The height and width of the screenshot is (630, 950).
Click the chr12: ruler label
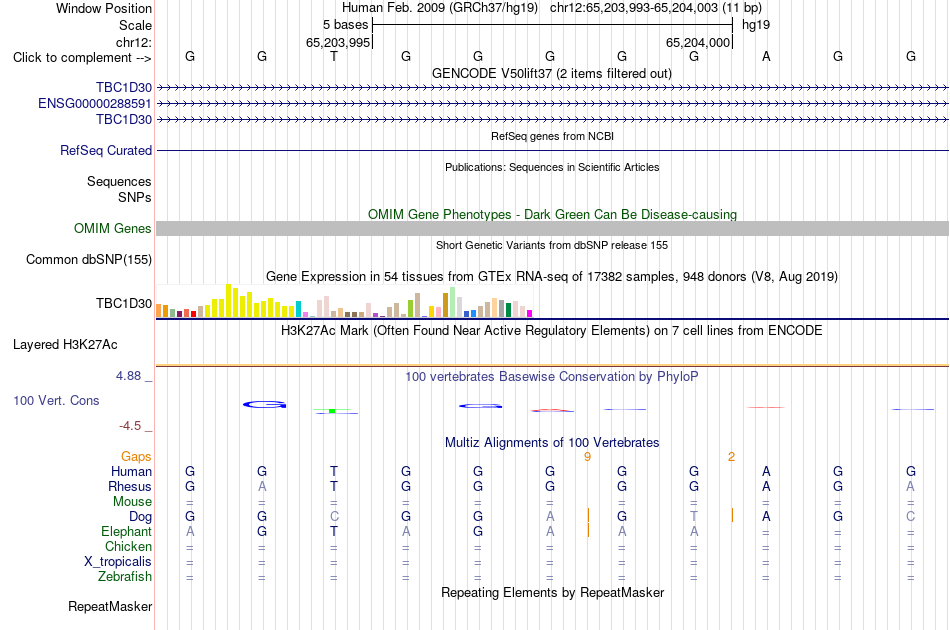tap(134, 42)
